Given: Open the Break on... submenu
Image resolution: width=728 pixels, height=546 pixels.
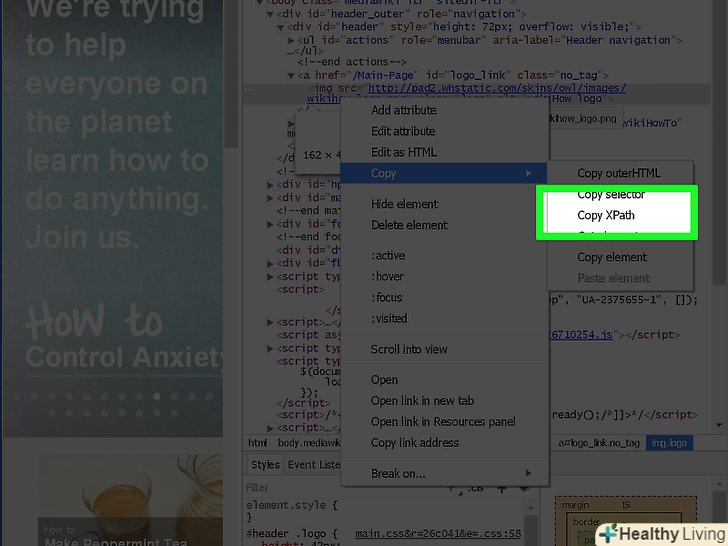Looking at the screenshot, I should [398, 474].
